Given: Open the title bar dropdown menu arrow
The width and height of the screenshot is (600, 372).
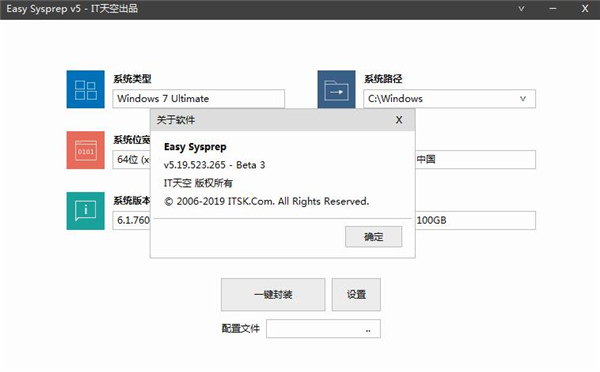Looking at the screenshot, I should (521, 8).
